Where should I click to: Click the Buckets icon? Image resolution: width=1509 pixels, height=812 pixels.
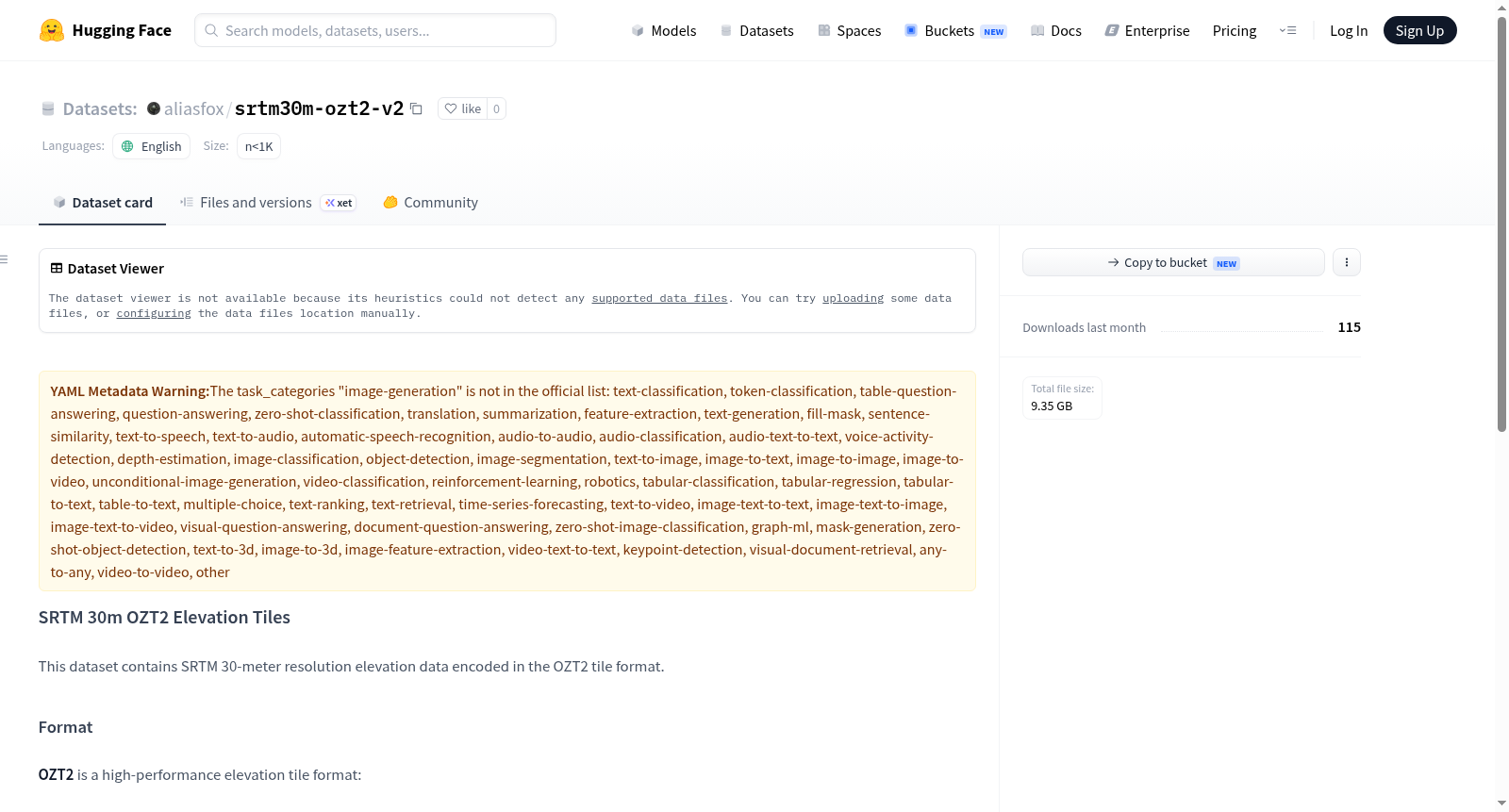point(911,30)
